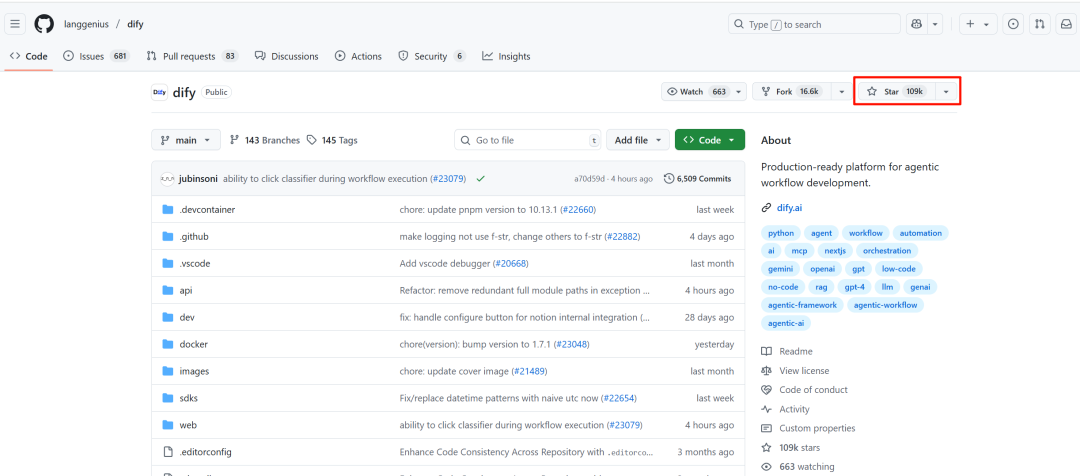Click the docker folder icon
Image resolution: width=1080 pixels, height=476 pixels.
167,344
